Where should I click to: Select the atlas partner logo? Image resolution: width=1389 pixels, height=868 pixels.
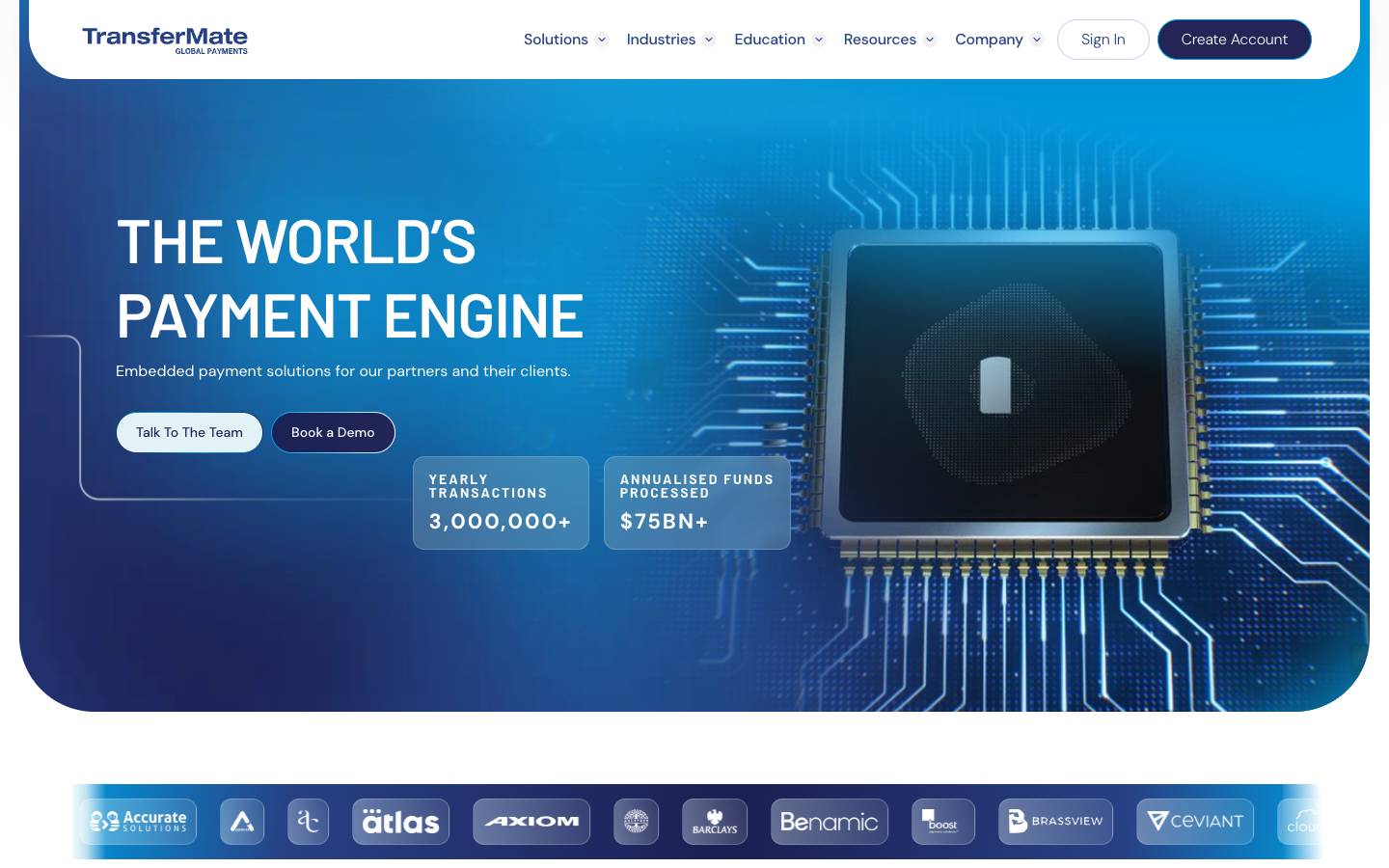click(x=400, y=822)
